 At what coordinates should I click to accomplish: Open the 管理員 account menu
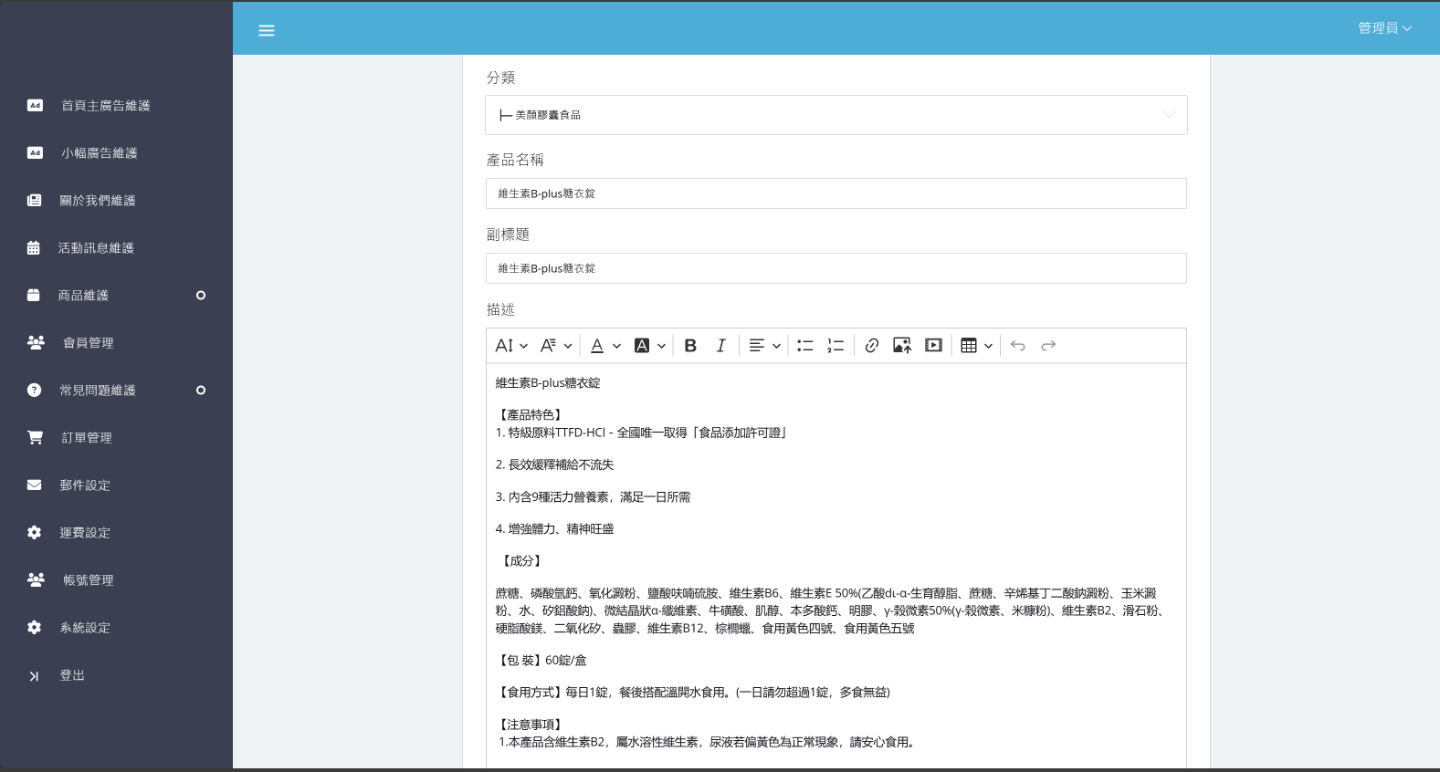[x=1384, y=29]
